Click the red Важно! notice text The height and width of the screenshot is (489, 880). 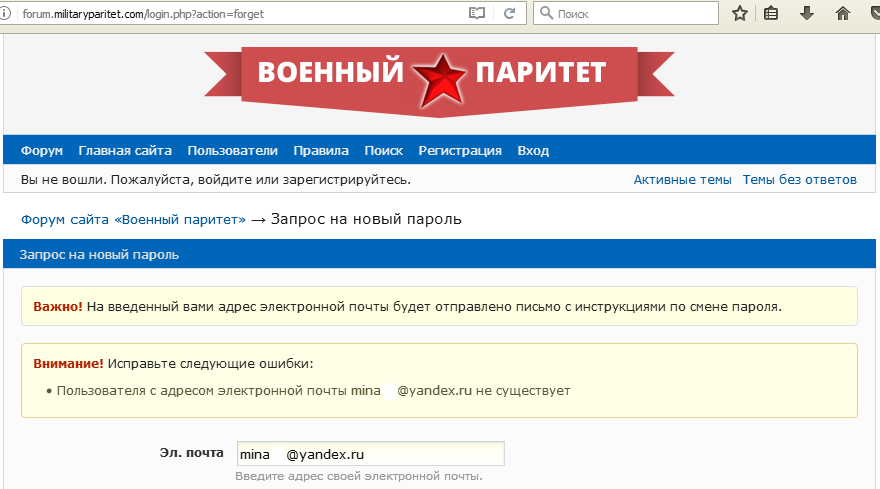pos(58,307)
